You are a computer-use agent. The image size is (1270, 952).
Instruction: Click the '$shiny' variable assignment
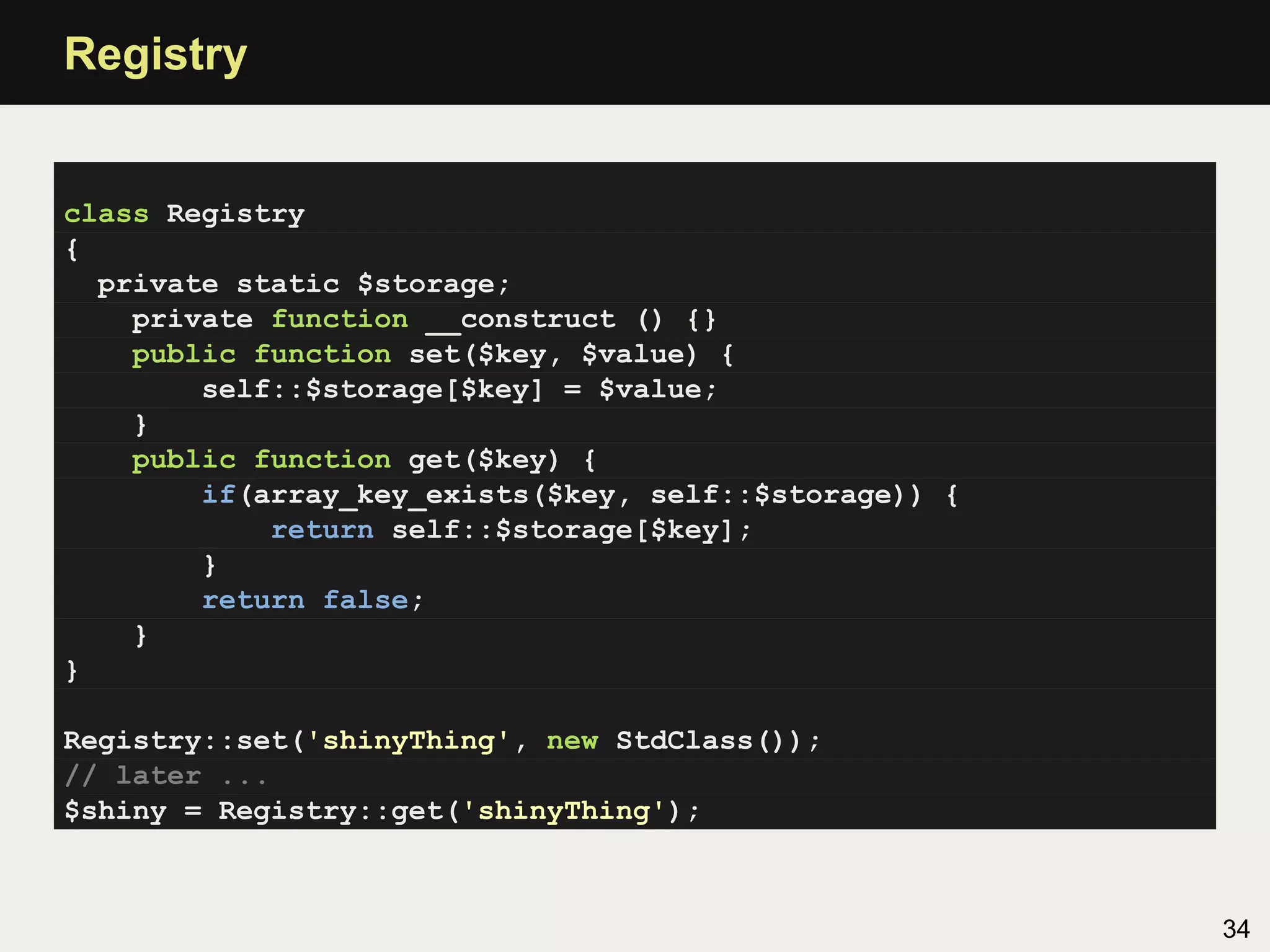point(116,811)
